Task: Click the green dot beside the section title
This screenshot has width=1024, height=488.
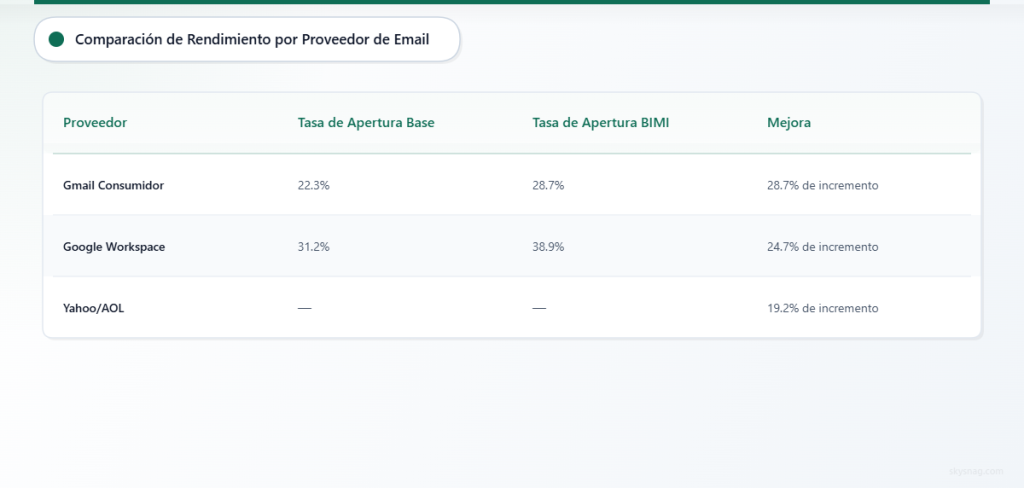Action: 56,39
